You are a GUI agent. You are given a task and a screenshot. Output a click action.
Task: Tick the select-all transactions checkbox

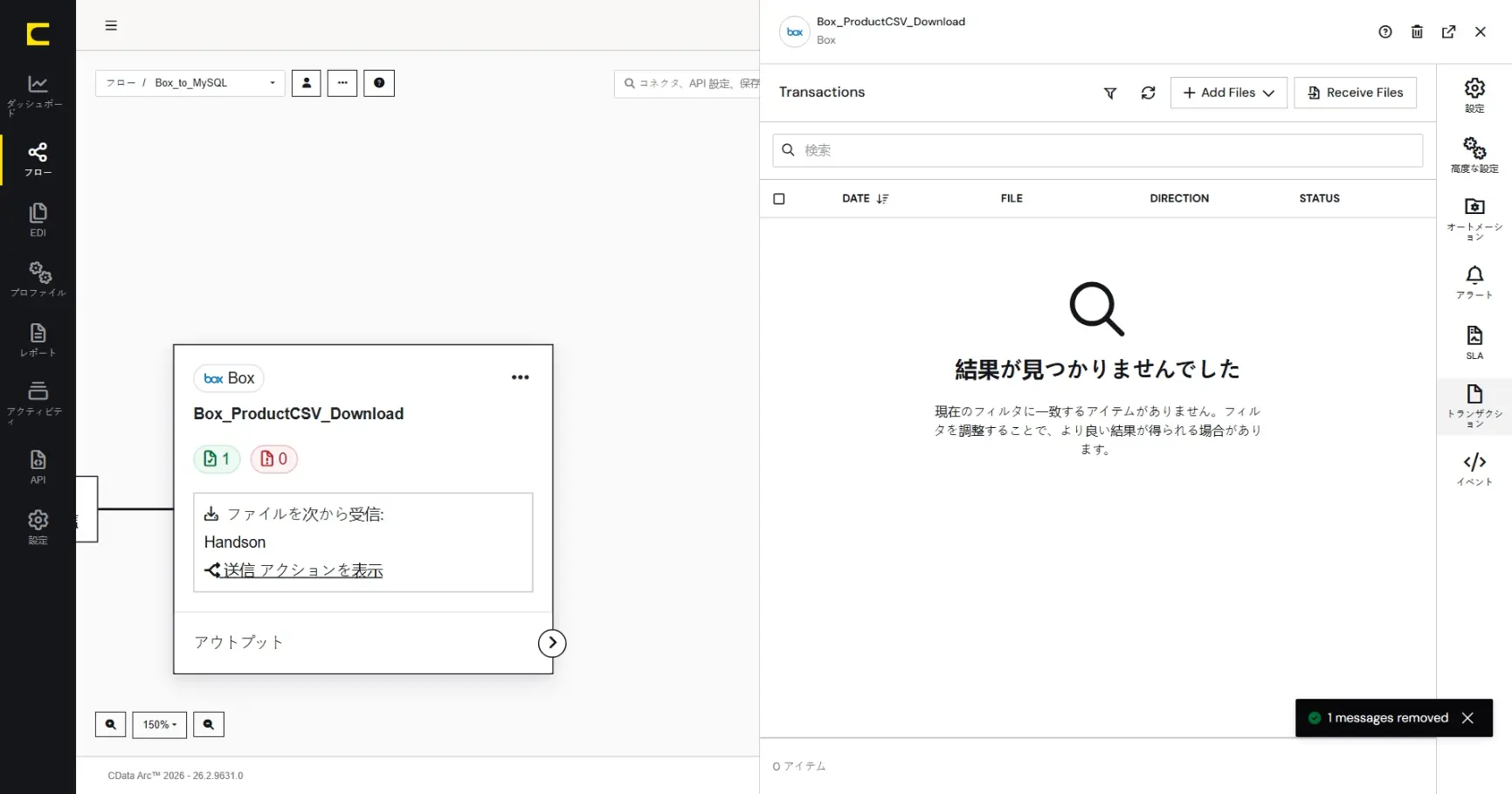click(x=779, y=199)
